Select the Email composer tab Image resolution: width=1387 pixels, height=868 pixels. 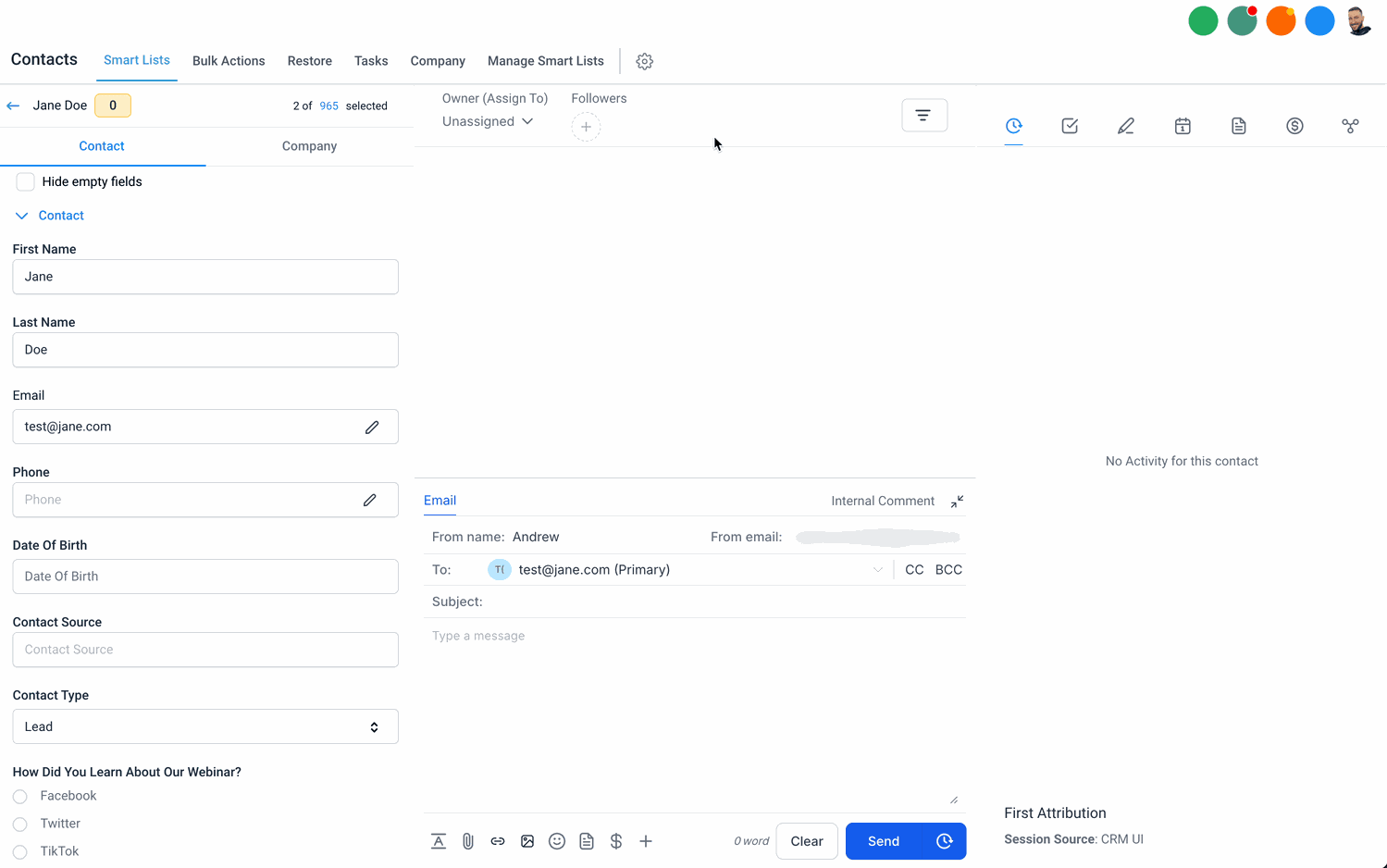point(440,501)
